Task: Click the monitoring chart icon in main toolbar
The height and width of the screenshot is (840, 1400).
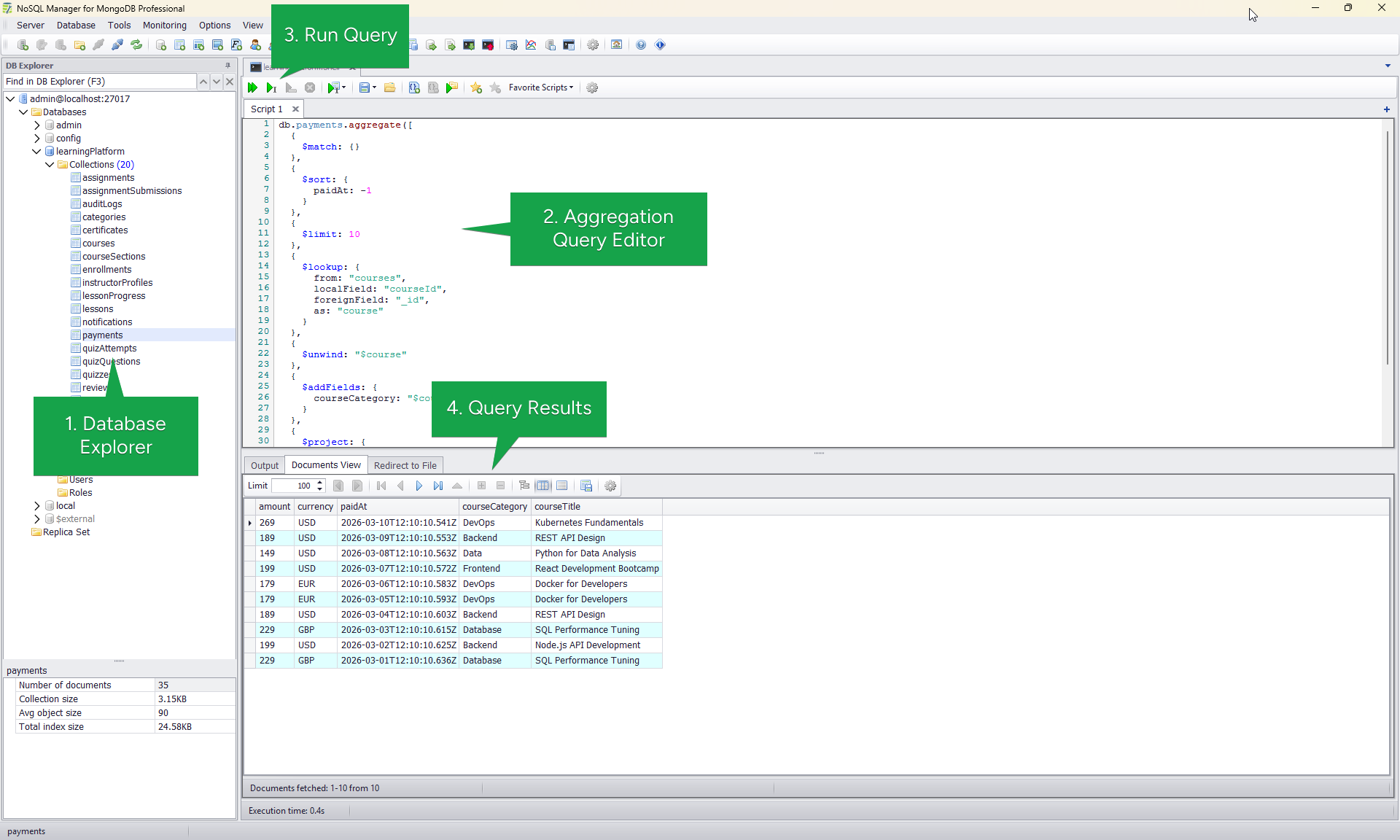Action: click(531, 45)
